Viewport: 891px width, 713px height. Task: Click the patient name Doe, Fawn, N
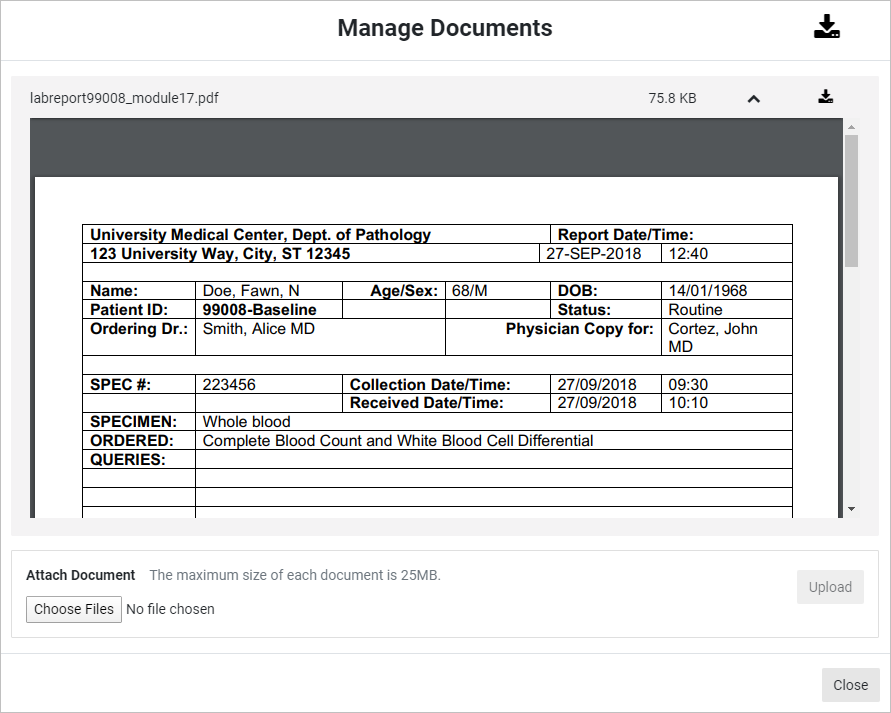pos(251,291)
